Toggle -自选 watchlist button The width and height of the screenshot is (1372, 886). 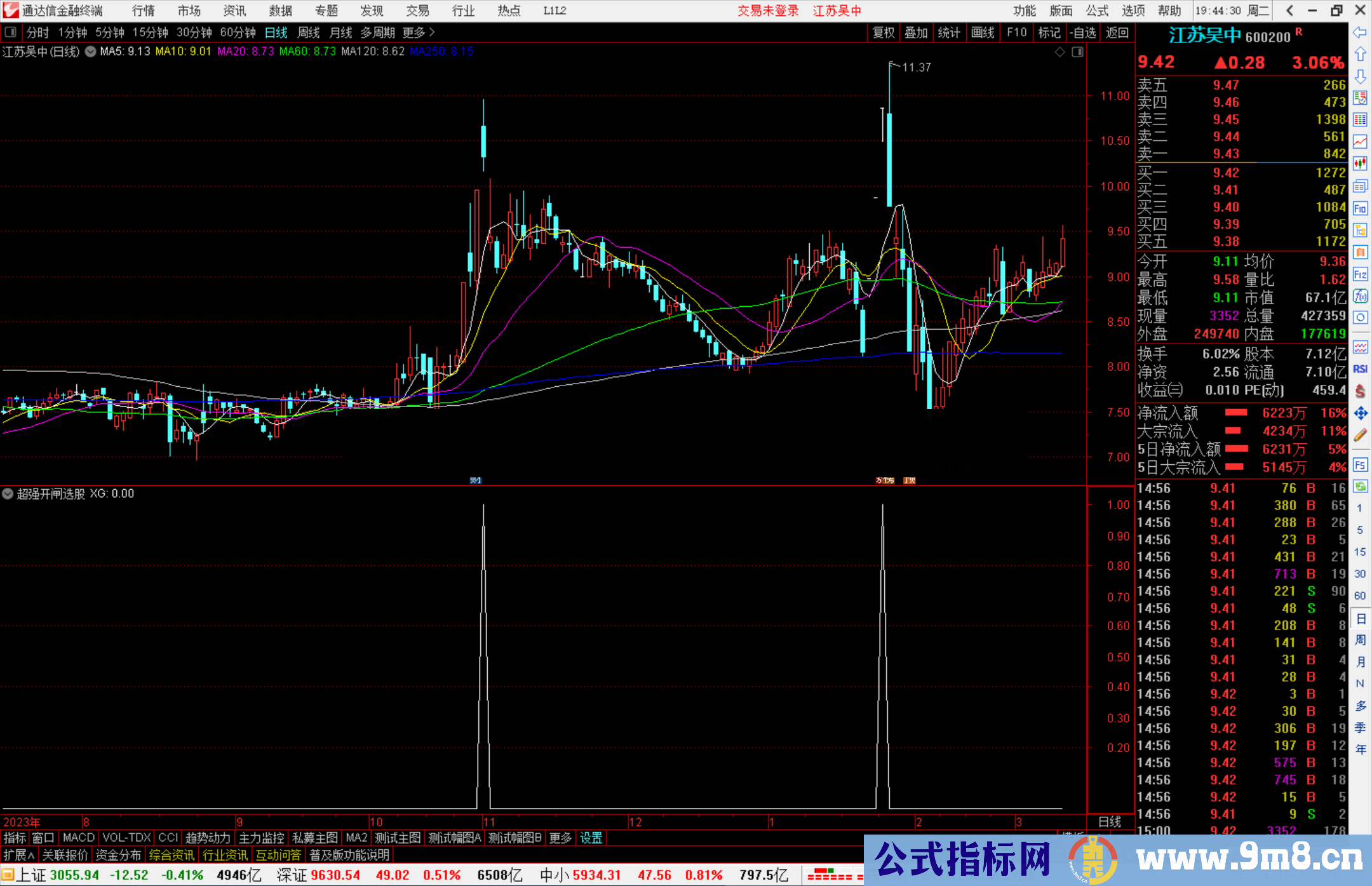pyautogui.click(x=1084, y=33)
